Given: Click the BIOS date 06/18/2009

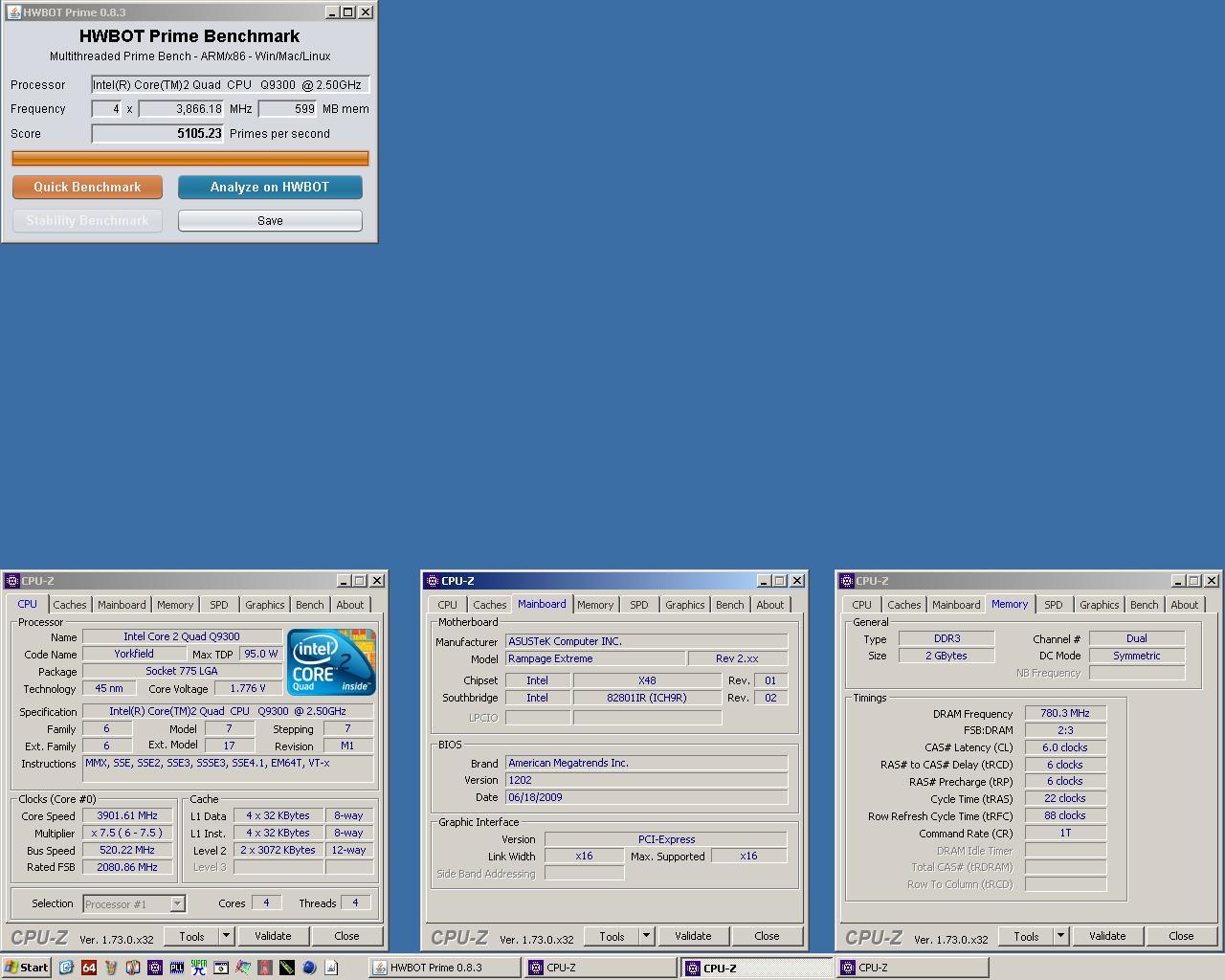Looking at the screenshot, I should click(x=647, y=797).
